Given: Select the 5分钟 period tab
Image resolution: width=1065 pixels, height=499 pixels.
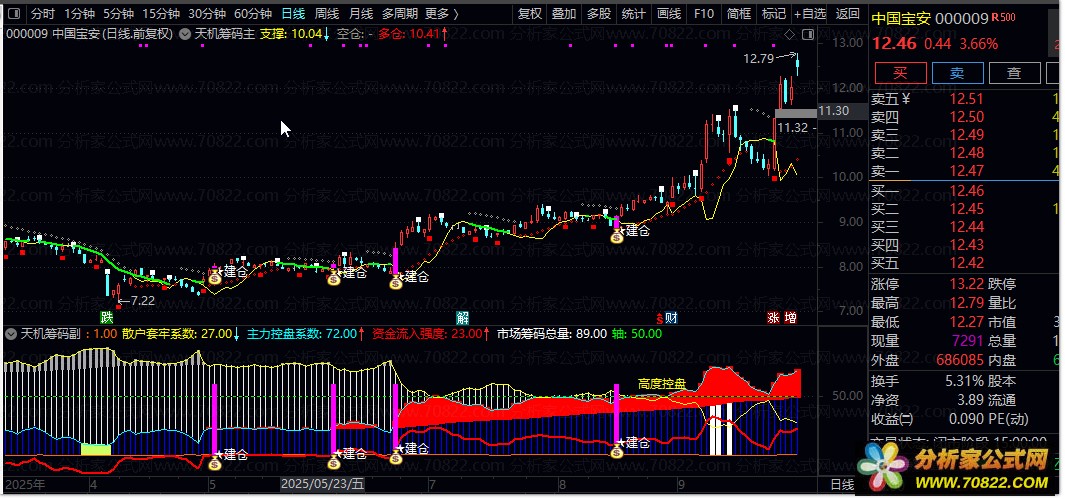Looking at the screenshot, I should tap(118, 13).
